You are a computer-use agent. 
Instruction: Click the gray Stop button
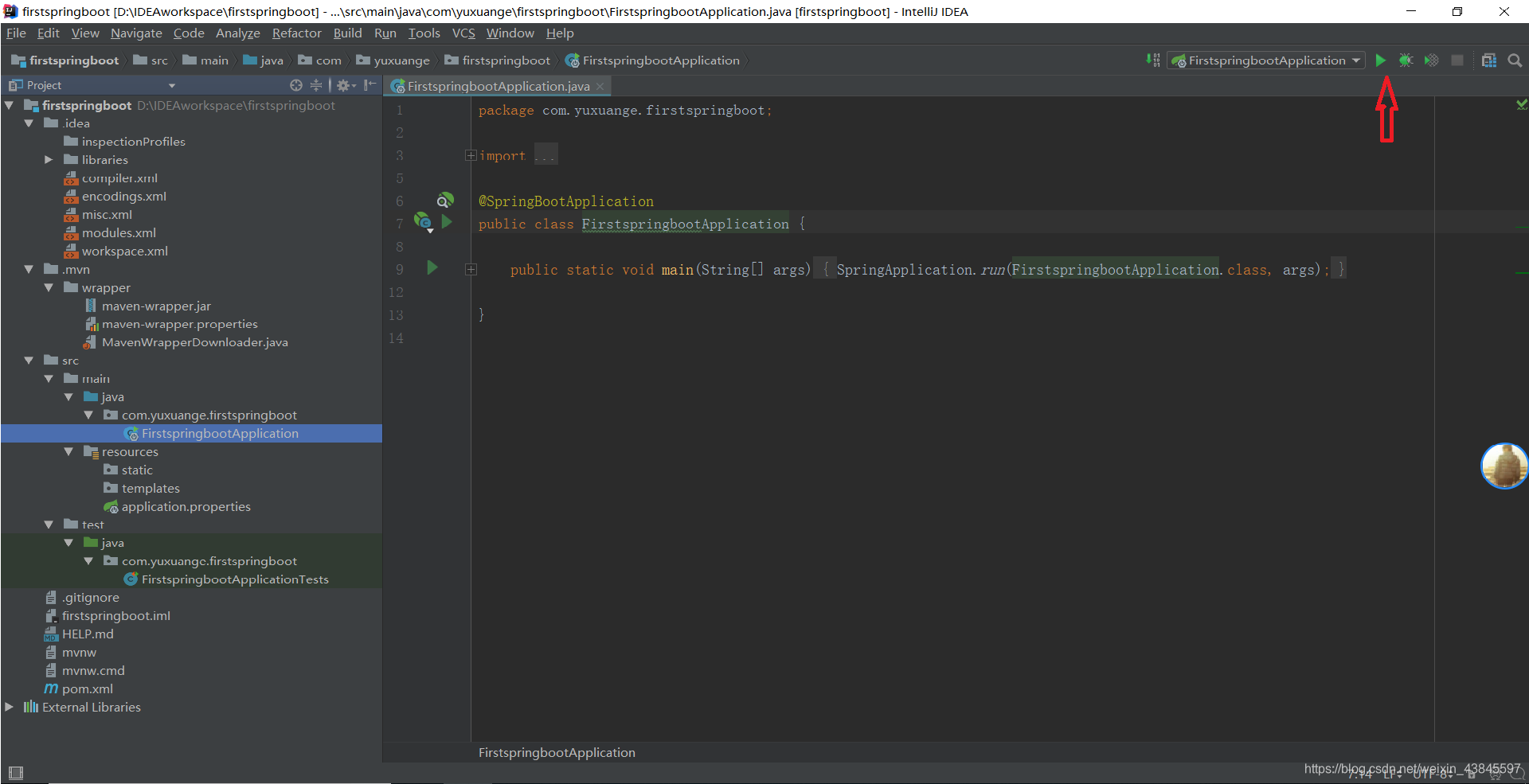[x=1457, y=60]
